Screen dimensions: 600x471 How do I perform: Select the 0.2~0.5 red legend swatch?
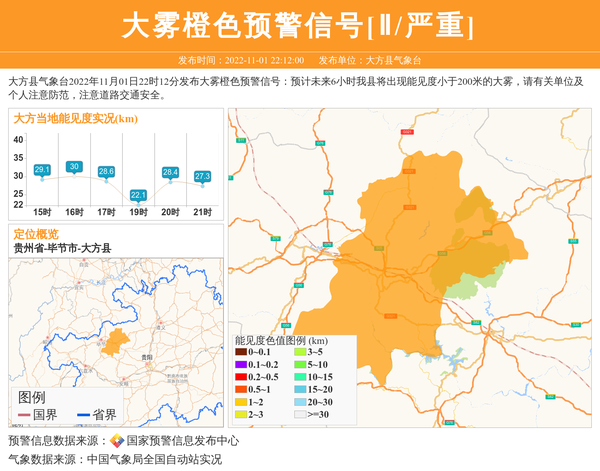(241, 377)
